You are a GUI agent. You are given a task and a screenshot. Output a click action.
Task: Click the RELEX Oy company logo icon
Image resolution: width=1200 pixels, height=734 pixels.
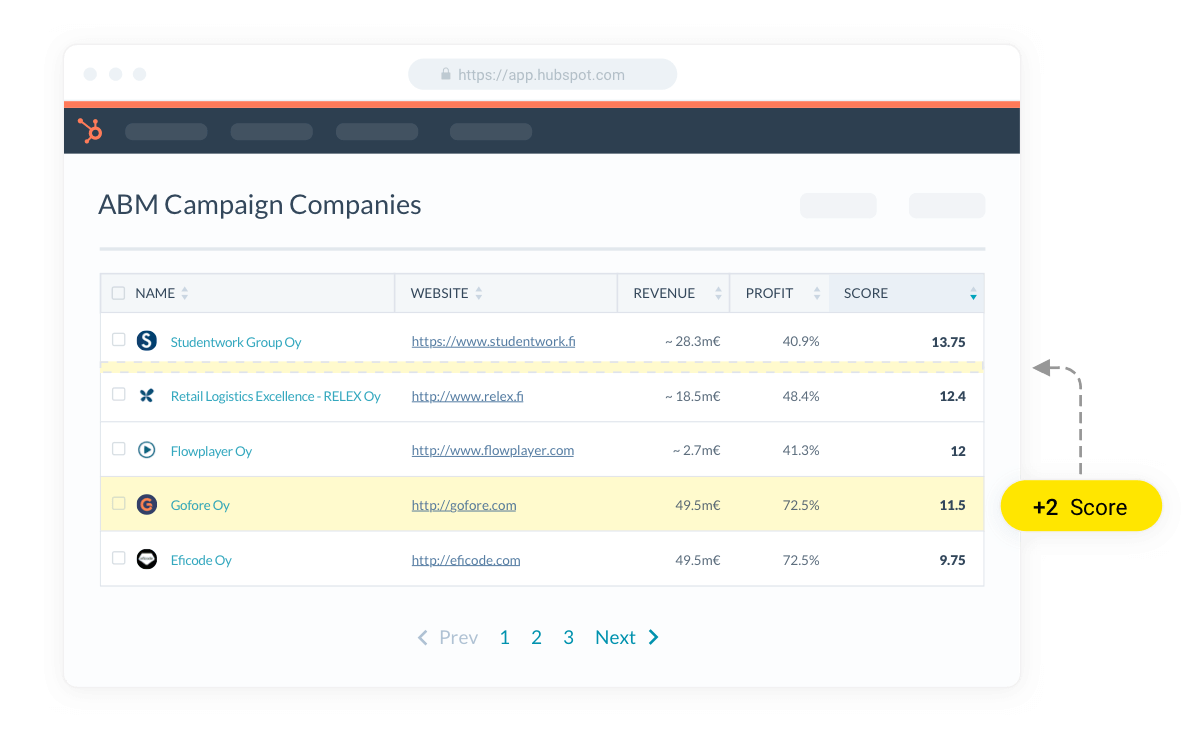(147, 396)
